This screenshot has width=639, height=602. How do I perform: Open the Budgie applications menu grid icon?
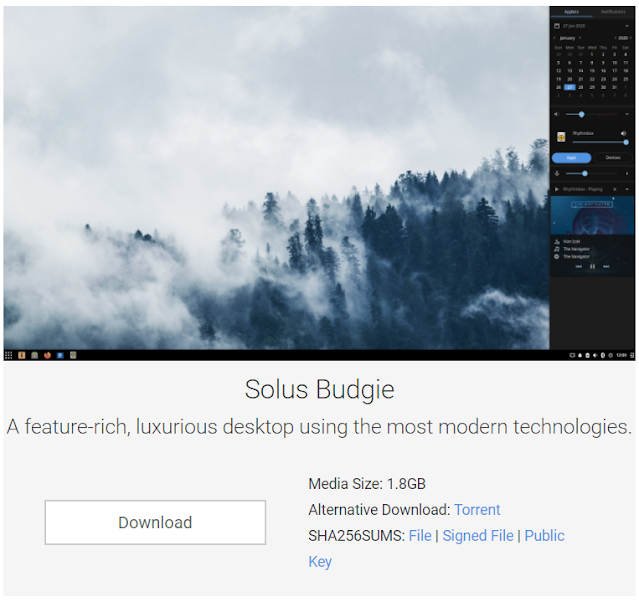(x=9, y=355)
